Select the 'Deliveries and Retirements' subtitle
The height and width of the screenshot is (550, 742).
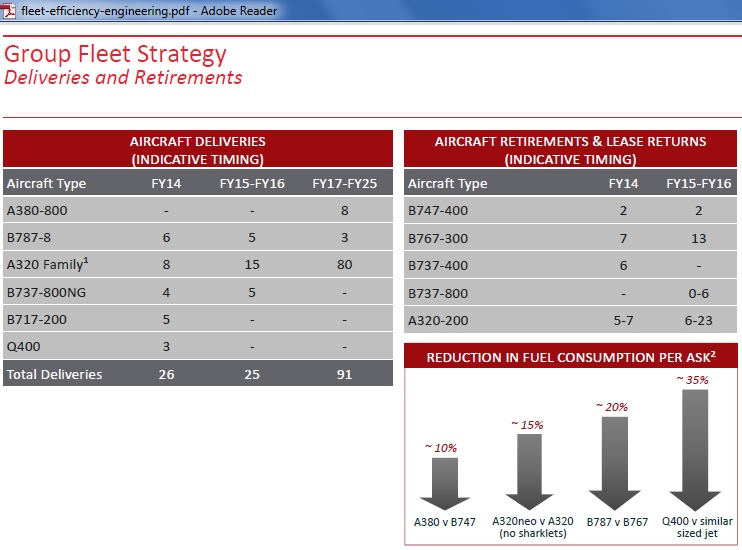(x=123, y=77)
